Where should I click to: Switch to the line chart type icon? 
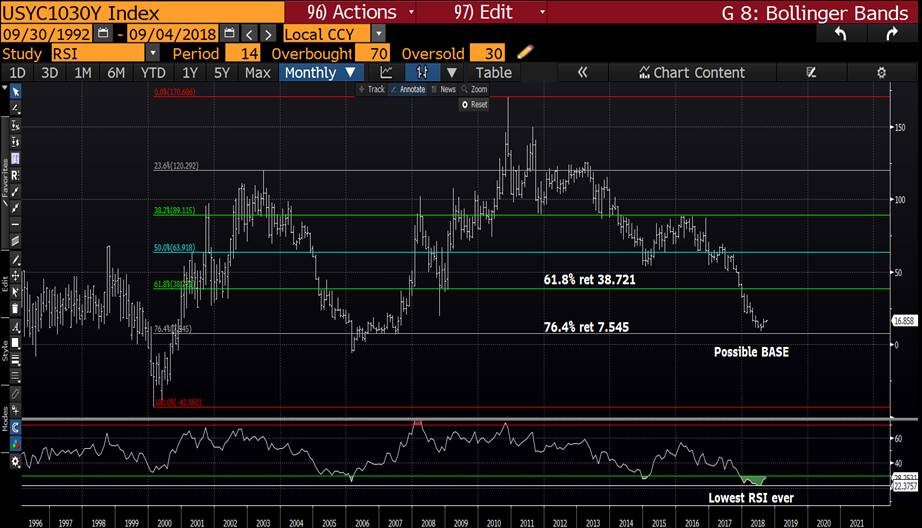click(386, 72)
